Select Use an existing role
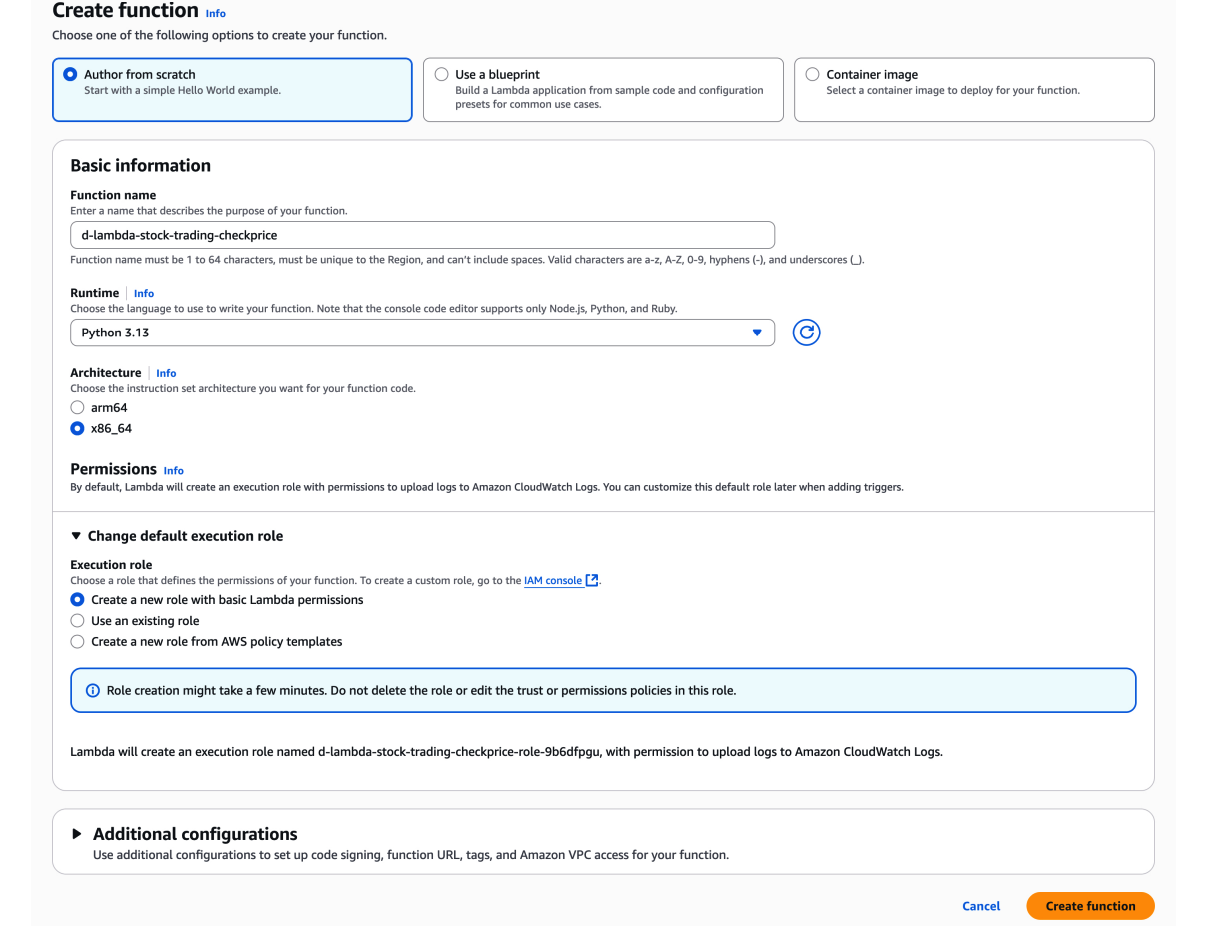 (x=77, y=621)
